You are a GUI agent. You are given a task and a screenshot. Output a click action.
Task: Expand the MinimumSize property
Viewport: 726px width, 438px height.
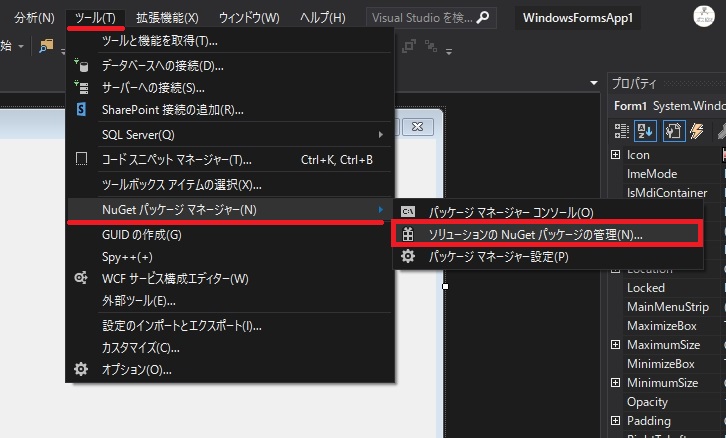click(615, 382)
